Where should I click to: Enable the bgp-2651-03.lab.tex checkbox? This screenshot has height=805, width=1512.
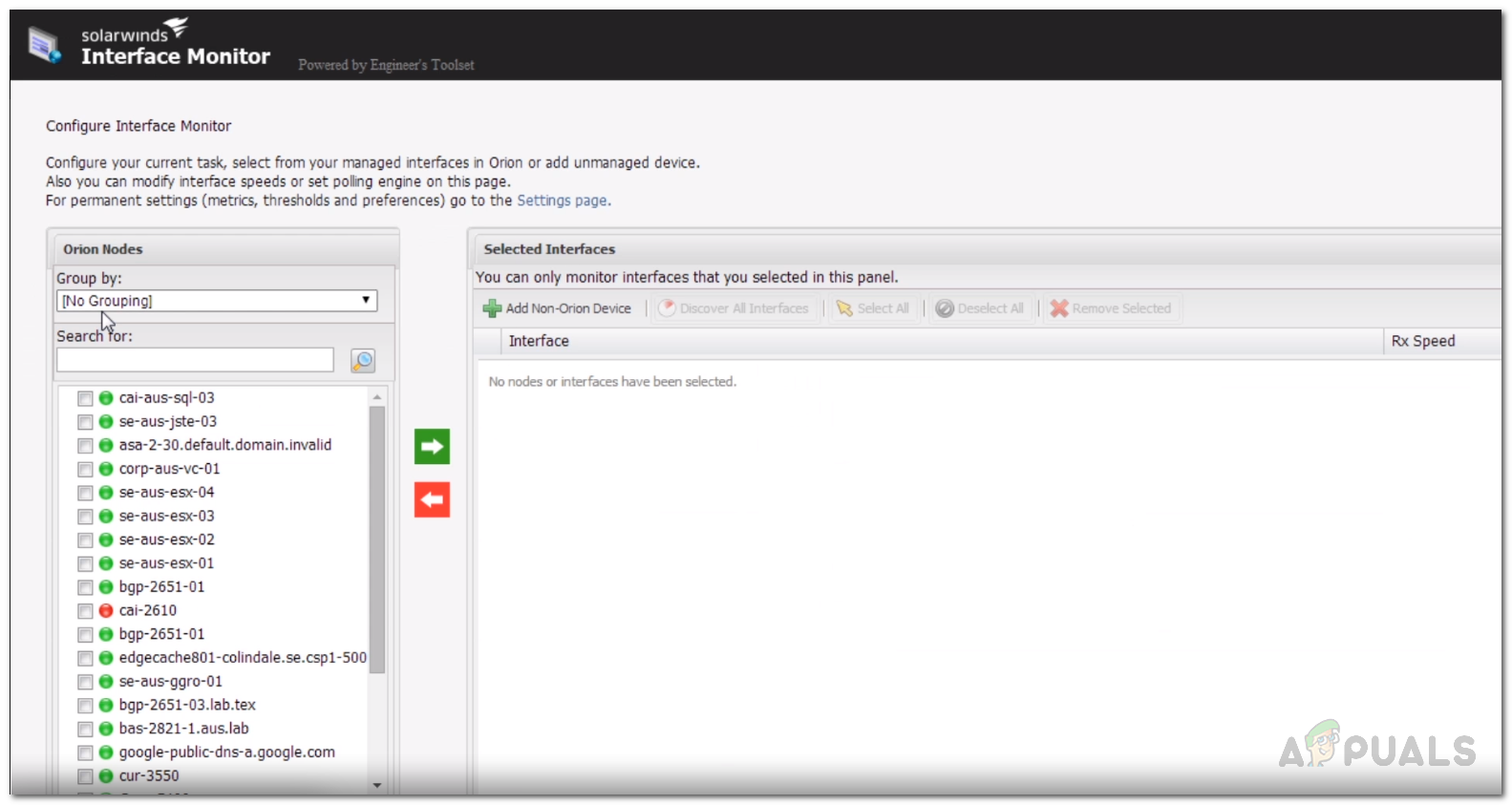(x=85, y=706)
